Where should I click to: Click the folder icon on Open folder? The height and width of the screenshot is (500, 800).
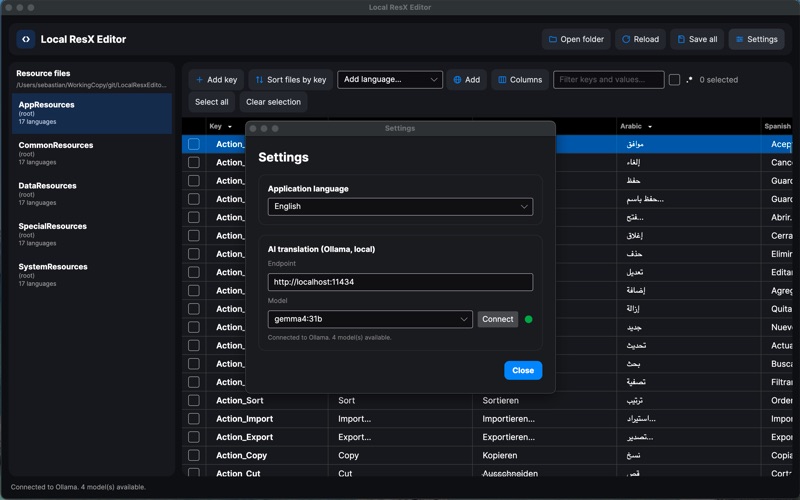point(553,39)
